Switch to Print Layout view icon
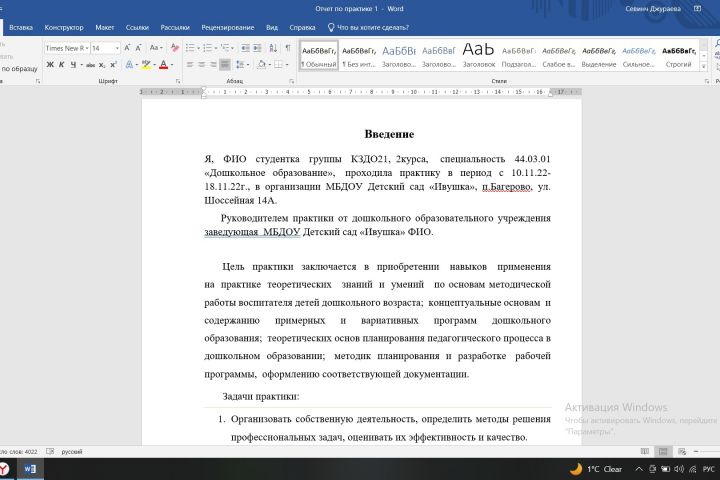The width and height of the screenshot is (720, 480). pyautogui.click(x=663, y=452)
